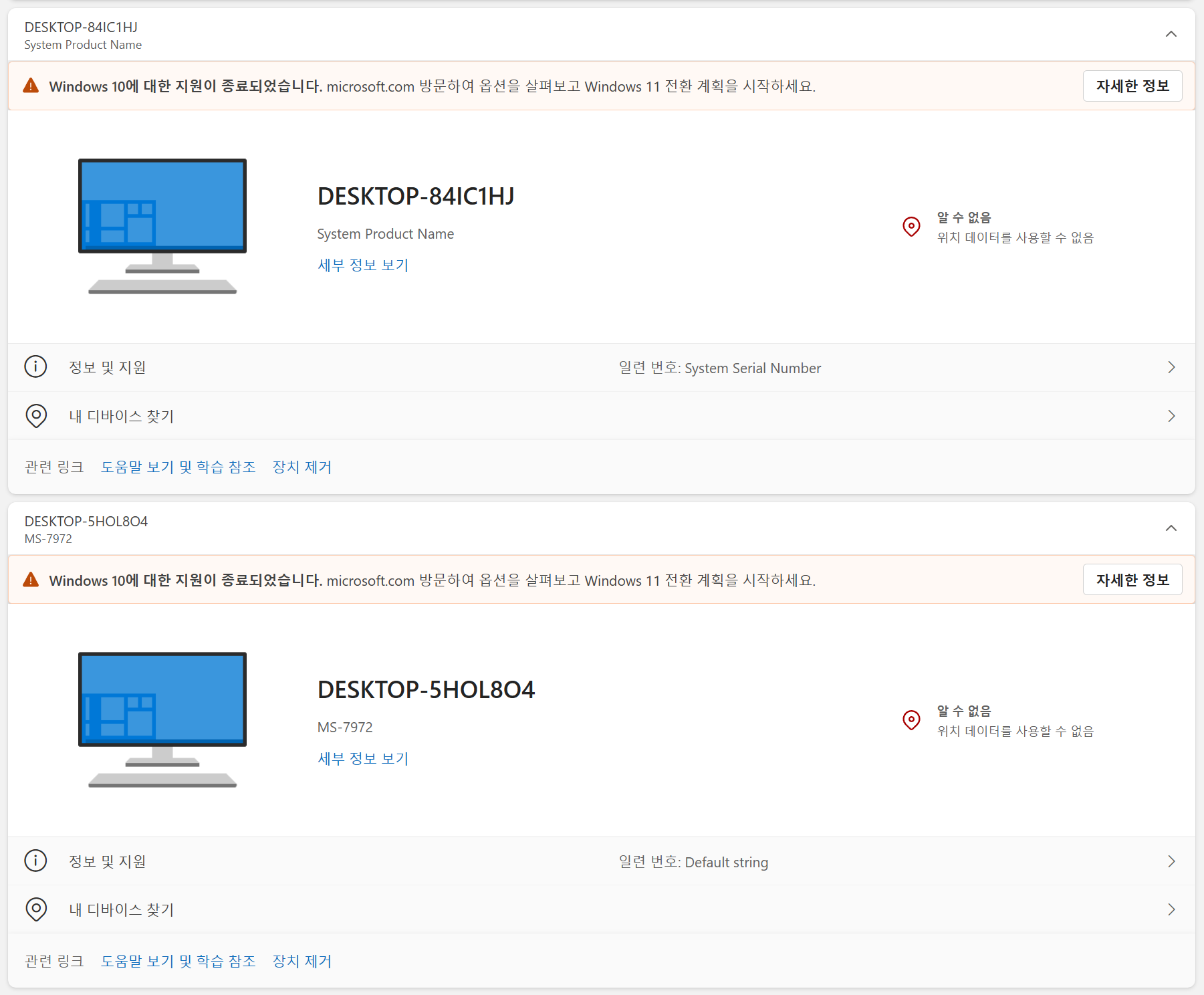
Task: Open 세부 정보 보기 link for DESKTOP-84IC1HJ
Action: (x=363, y=265)
